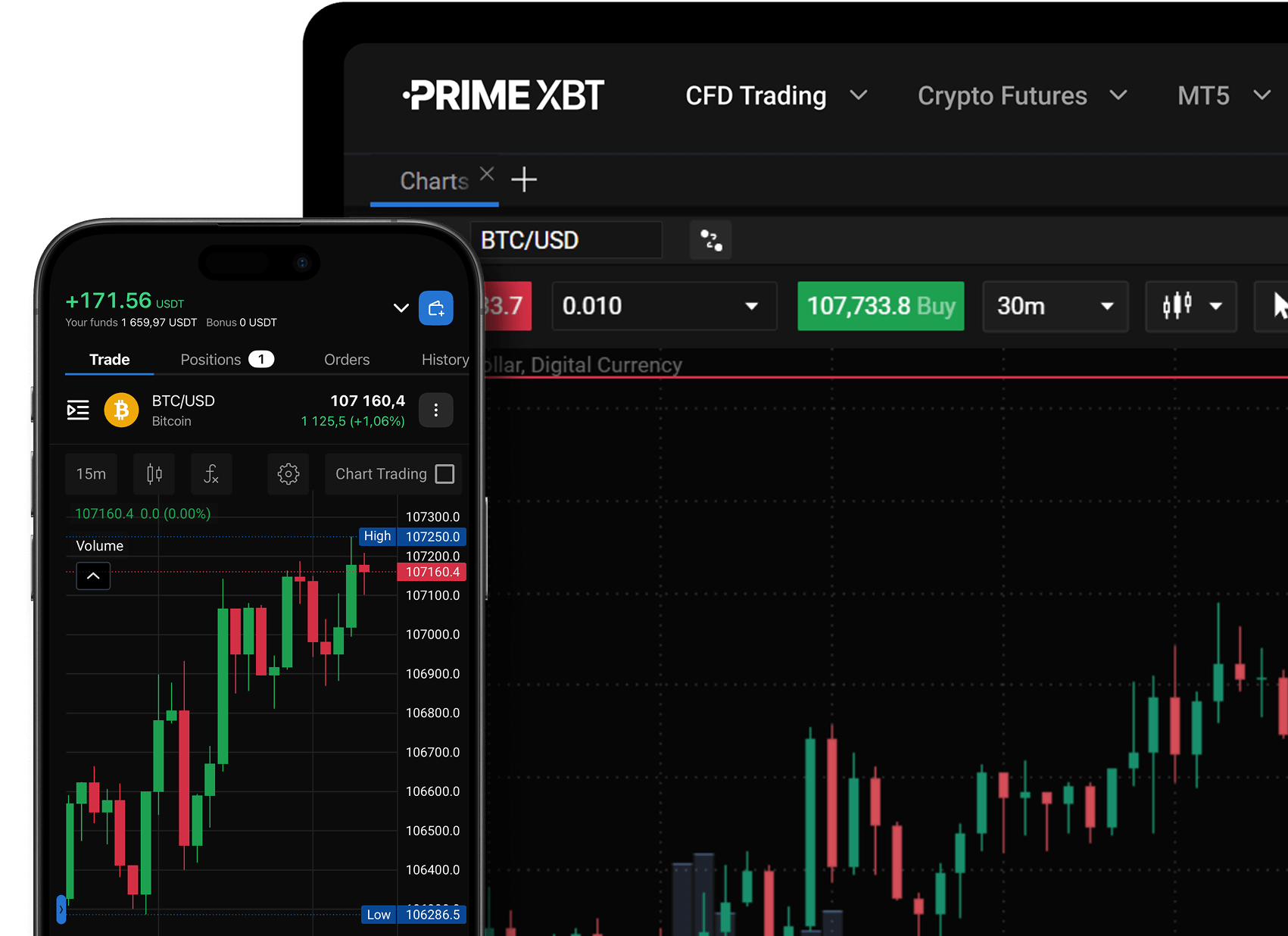This screenshot has height=936, width=1288.
Task: Select the candlestick chart type icon on phone
Action: point(154,474)
